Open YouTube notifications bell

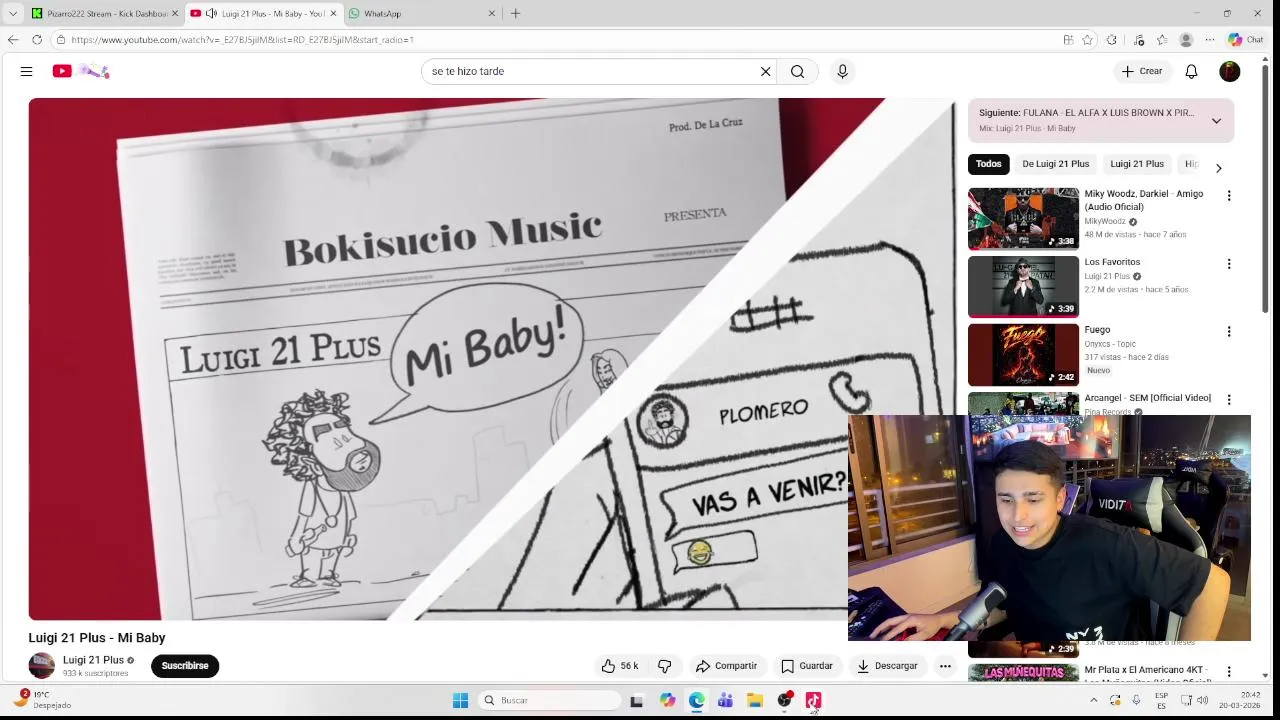pyautogui.click(x=1191, y=71)
